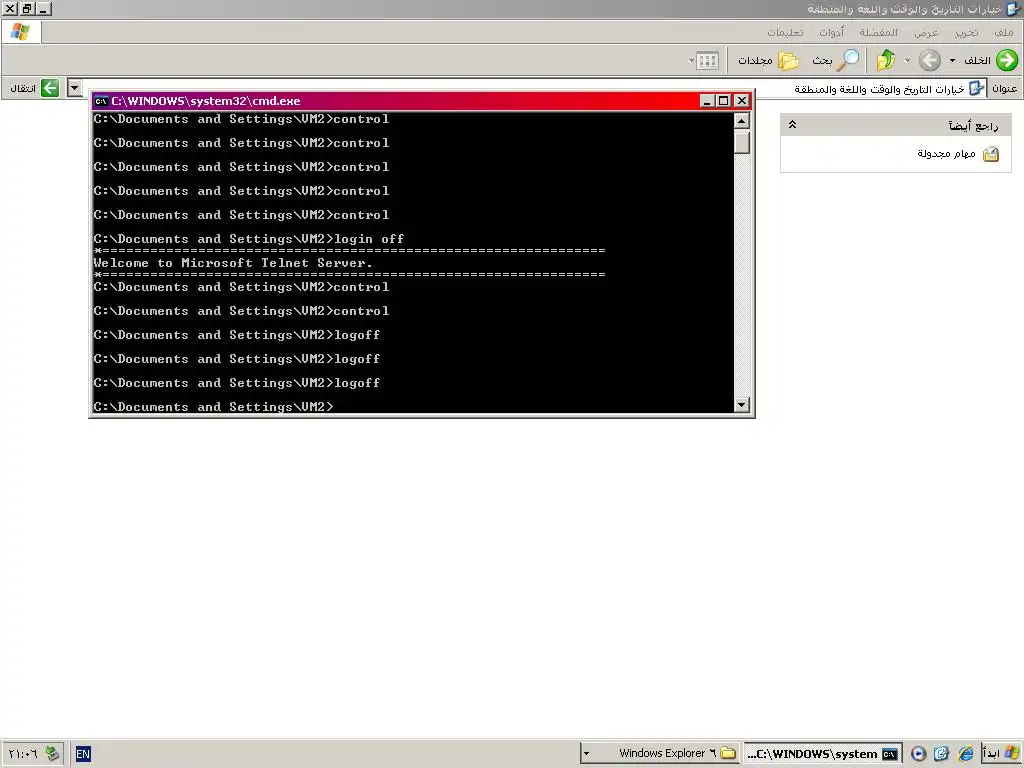
Task: Expand the Views dropdown arrow
Action: [x=691, y=61]
